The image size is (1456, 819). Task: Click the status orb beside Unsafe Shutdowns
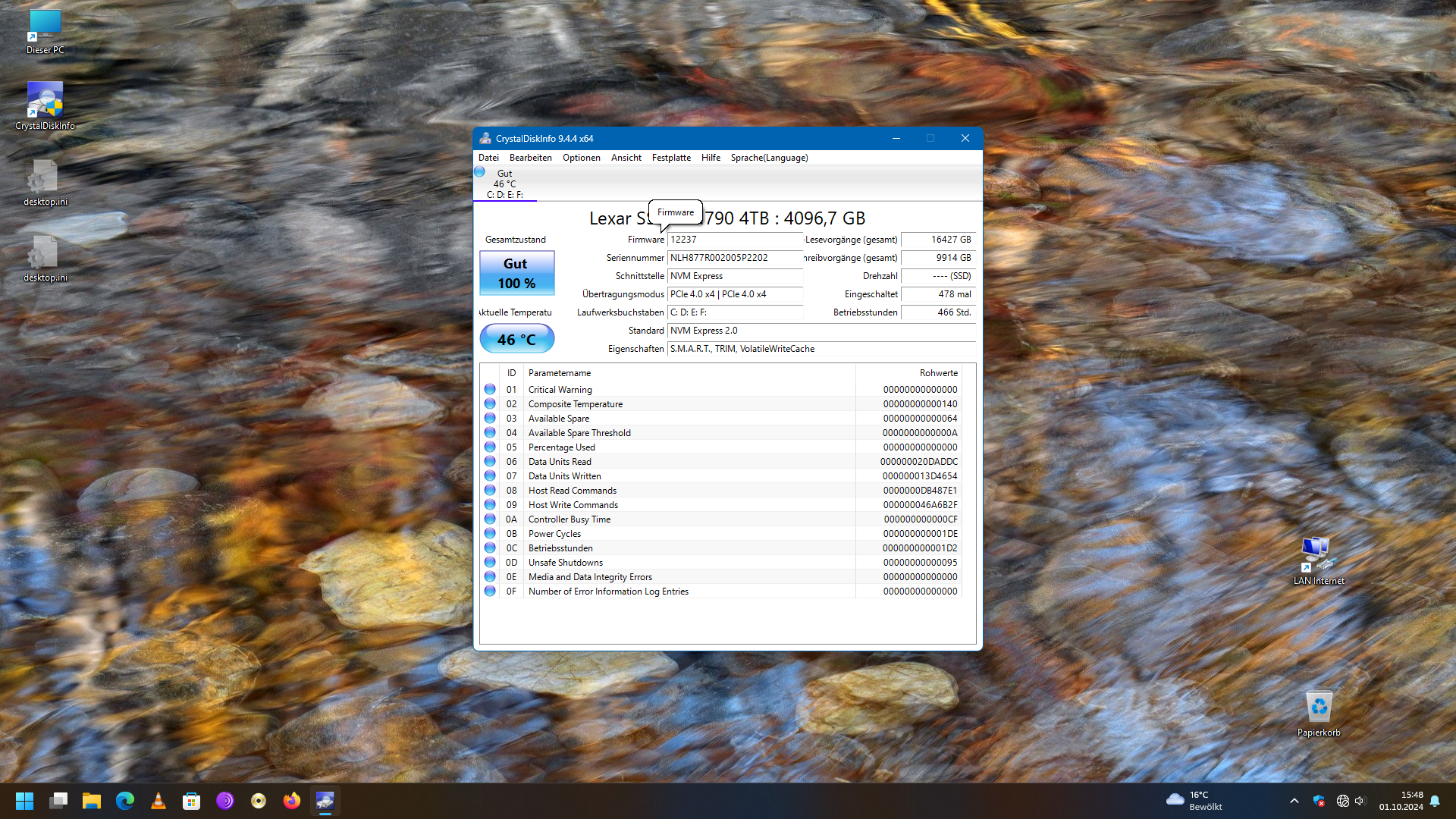(x=490, y=562)
